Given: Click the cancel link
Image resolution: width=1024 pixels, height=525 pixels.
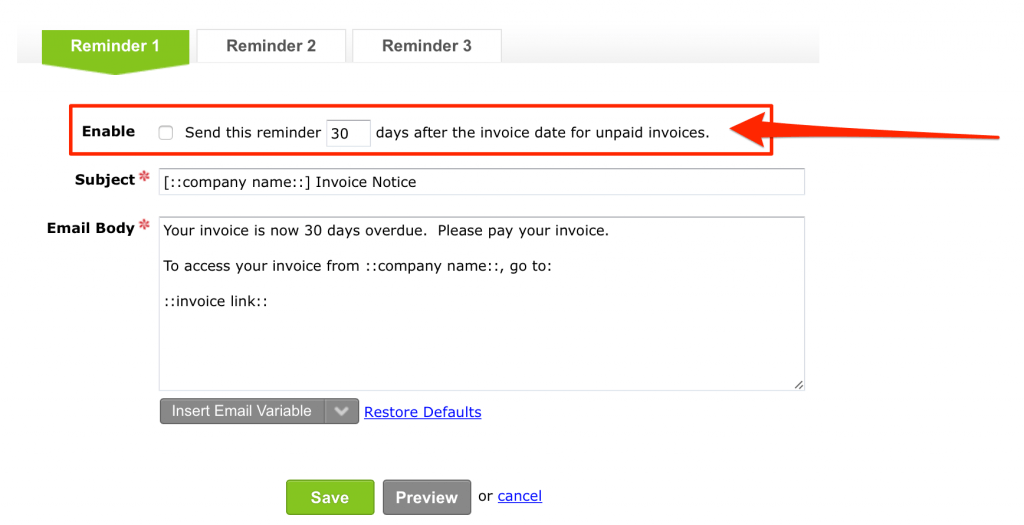Looking at the screenshot, I should pos(520,496).
